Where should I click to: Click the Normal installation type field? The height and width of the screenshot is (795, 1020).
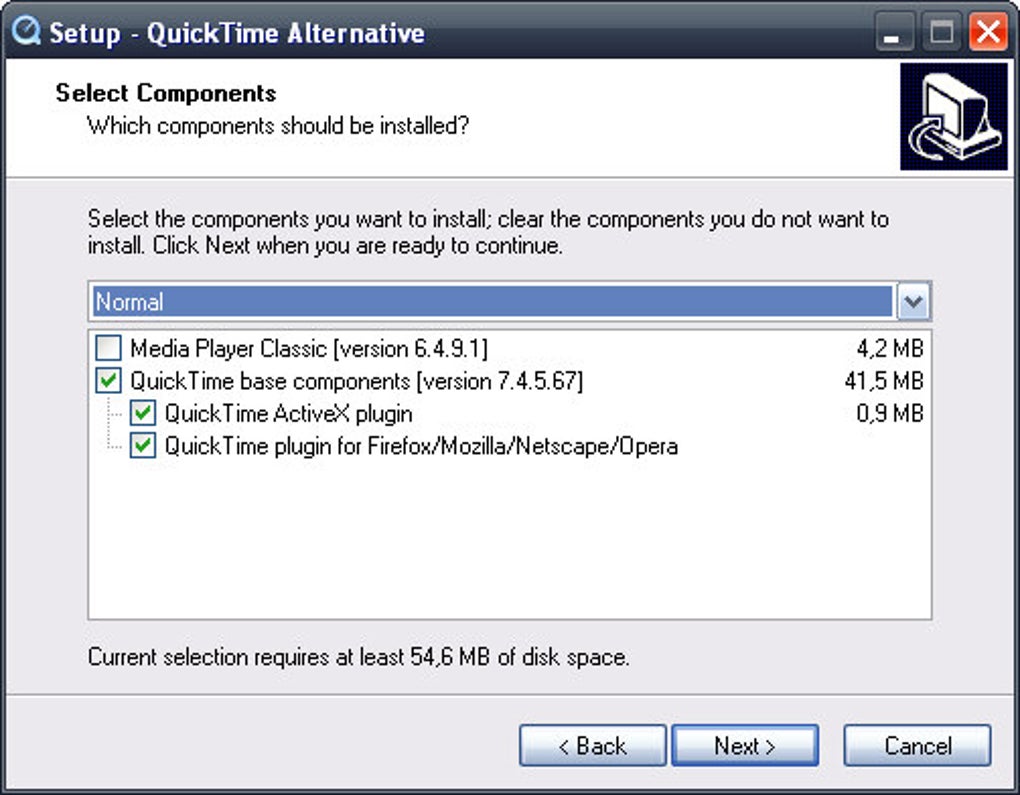pos(492,302)
